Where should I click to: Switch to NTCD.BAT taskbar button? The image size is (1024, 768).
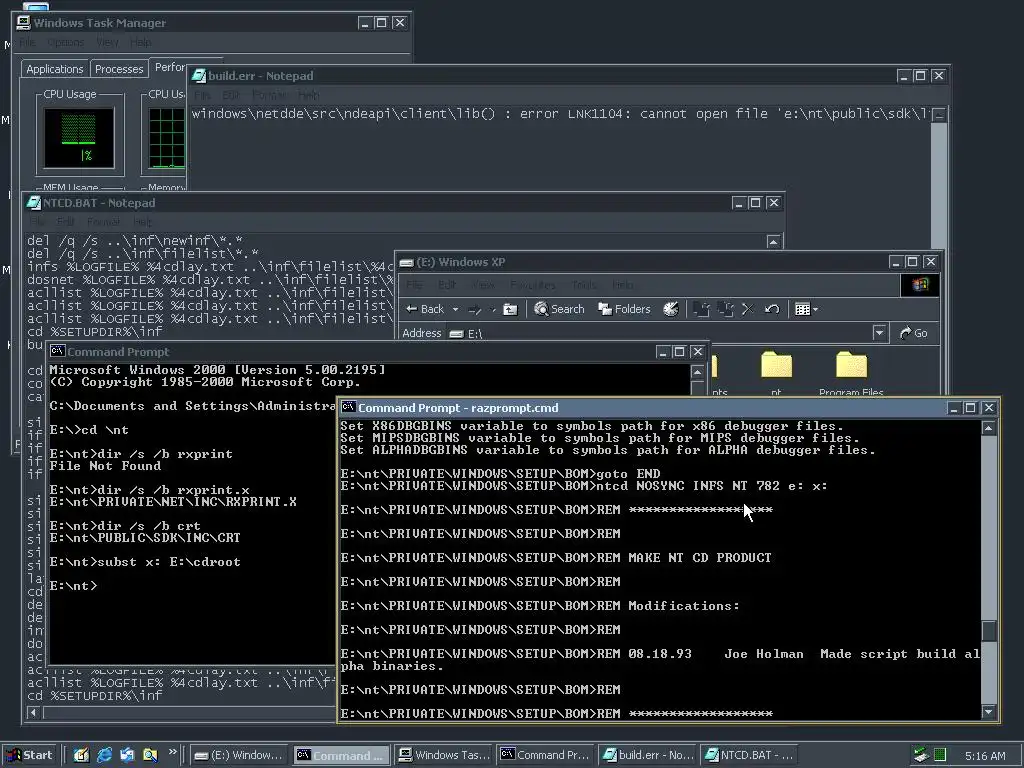[750, 755]
